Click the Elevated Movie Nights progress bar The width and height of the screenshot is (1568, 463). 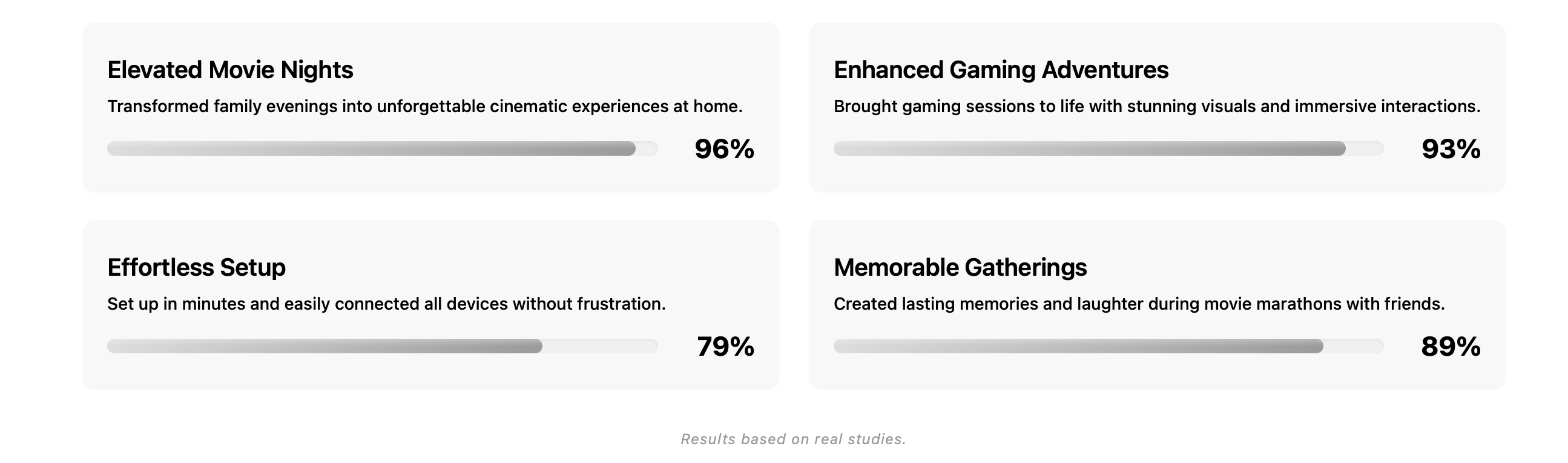382,148
